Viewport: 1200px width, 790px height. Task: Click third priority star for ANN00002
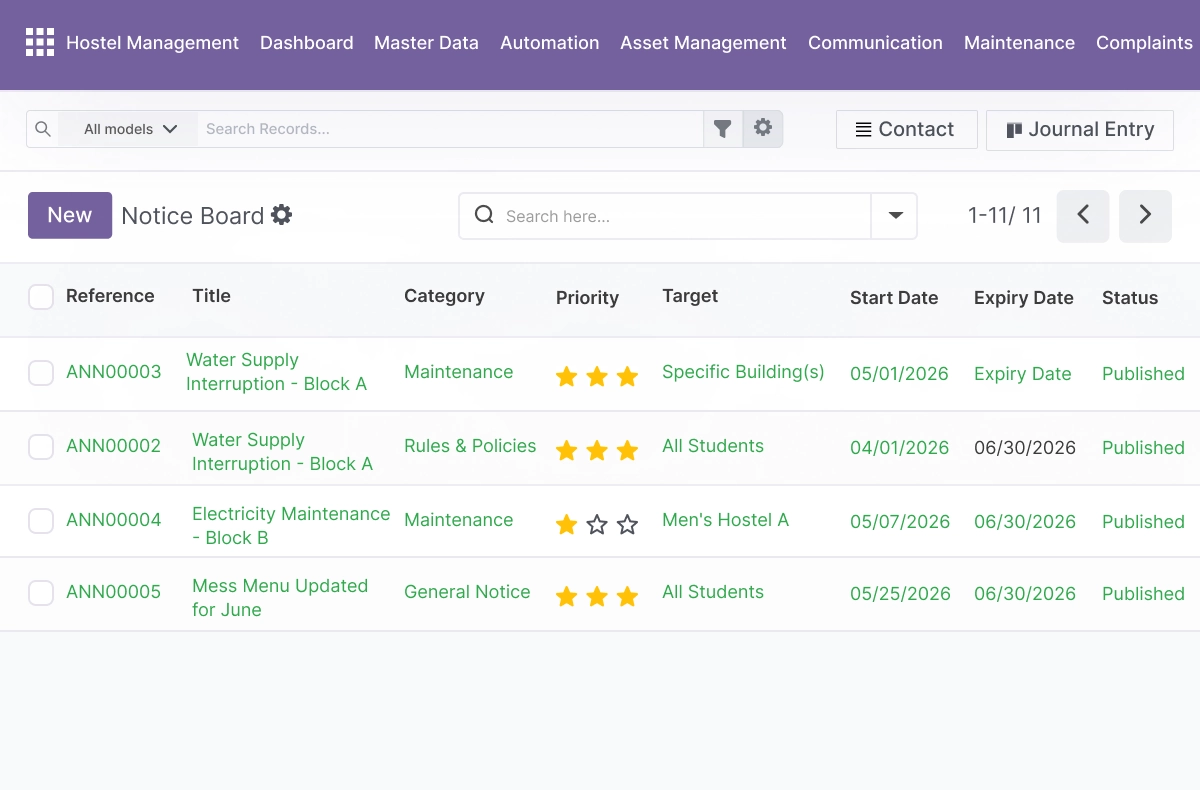tap(627, 450)
